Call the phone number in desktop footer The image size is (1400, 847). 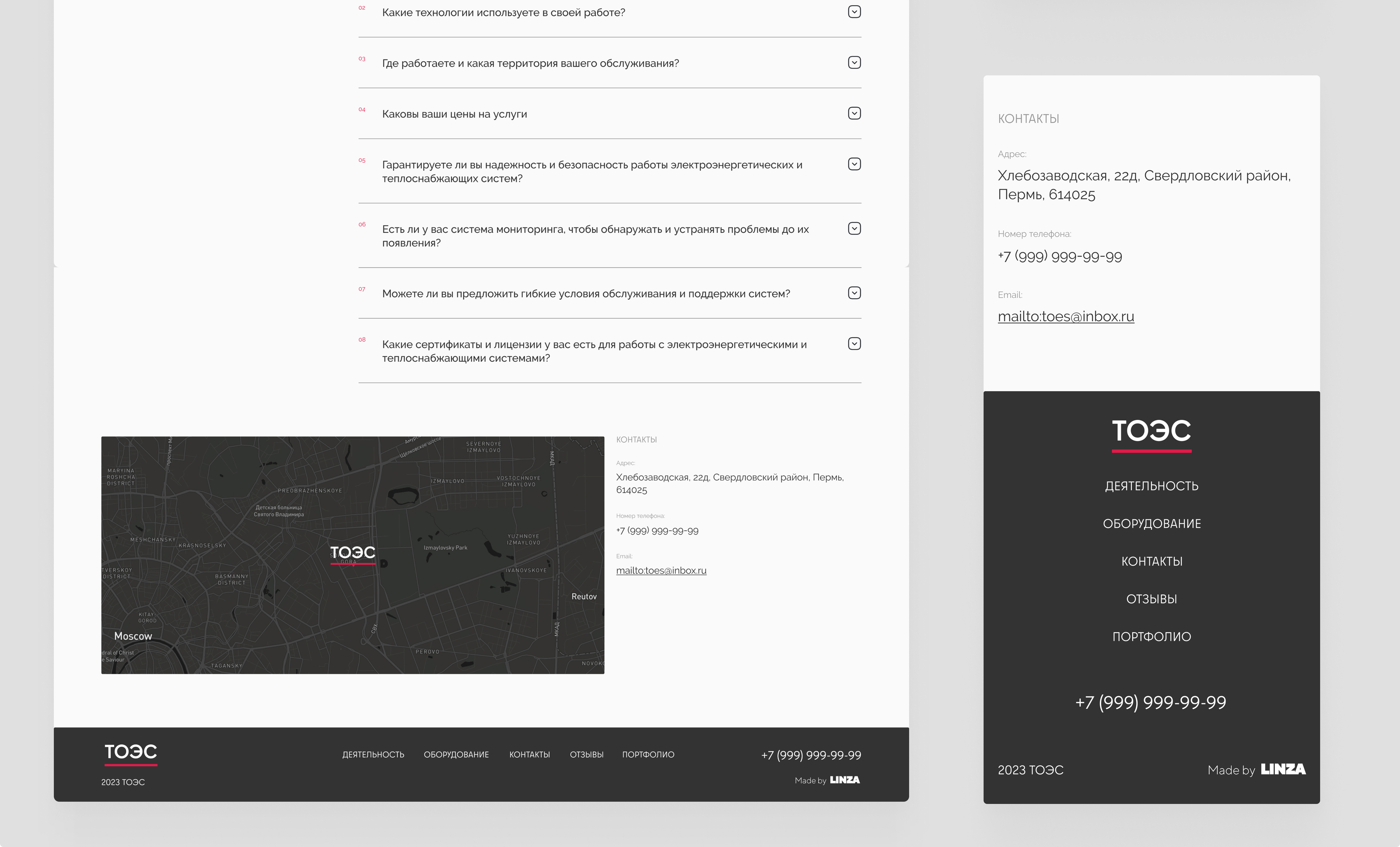click(811, 755)
